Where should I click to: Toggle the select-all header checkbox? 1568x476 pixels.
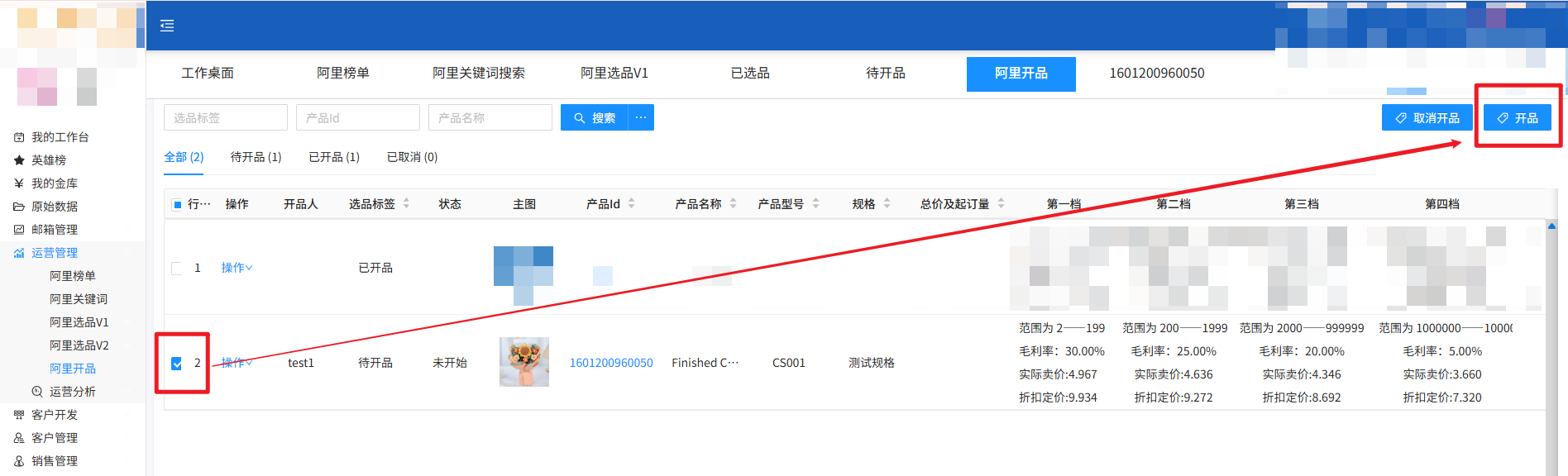[x=177, y=204]
